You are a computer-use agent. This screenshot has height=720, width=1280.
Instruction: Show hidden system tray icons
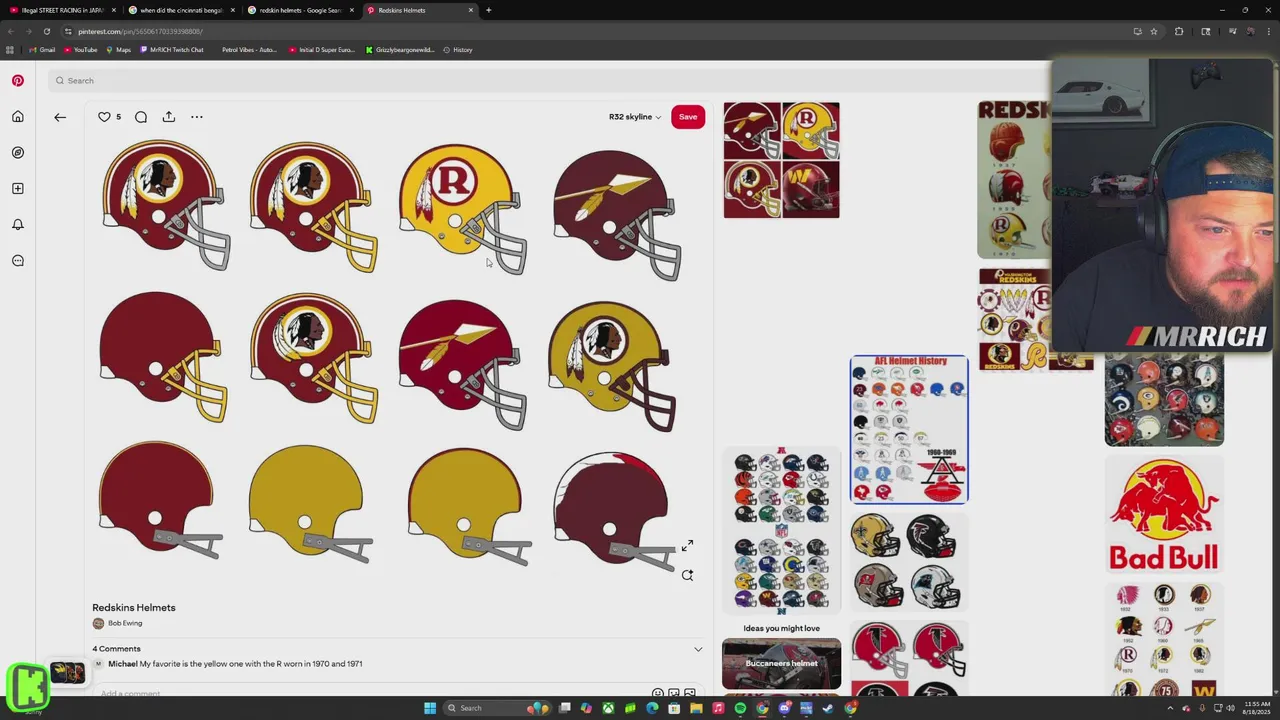coord(1172,708)
